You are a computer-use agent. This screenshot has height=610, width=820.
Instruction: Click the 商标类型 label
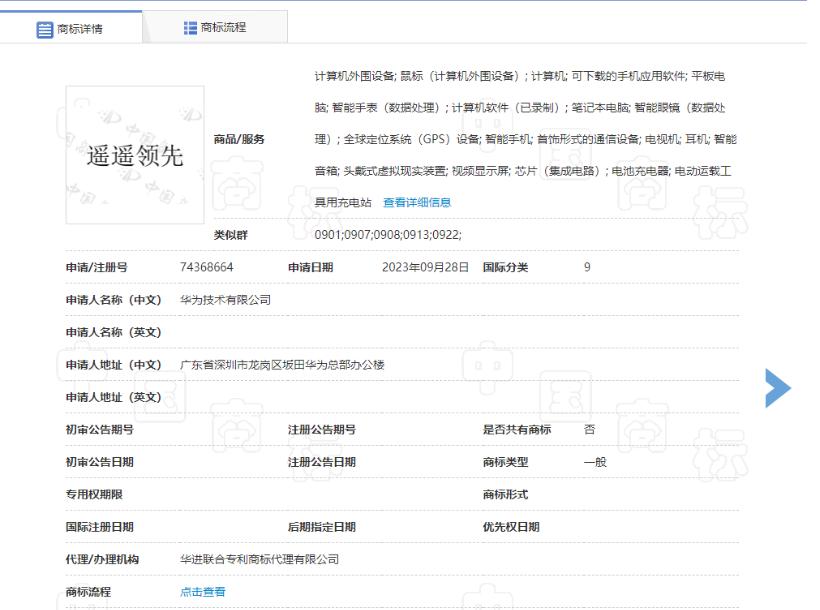(505, 462)
